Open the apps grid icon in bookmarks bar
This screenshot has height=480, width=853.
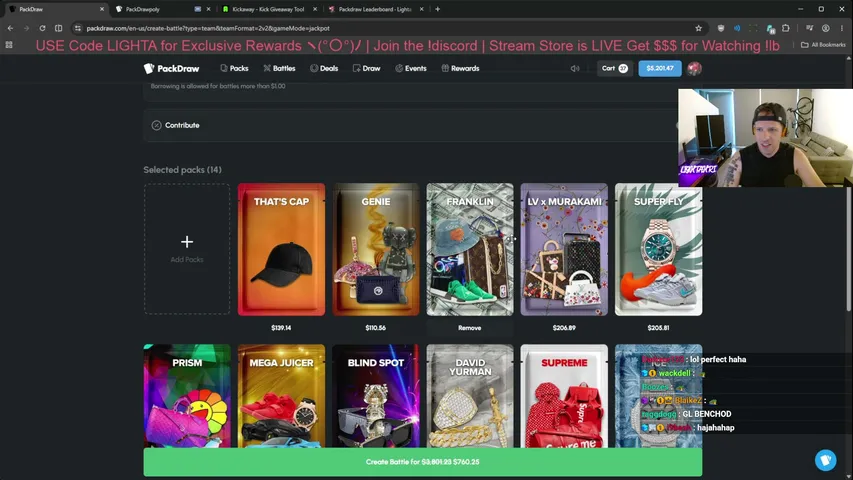[9, 45]
